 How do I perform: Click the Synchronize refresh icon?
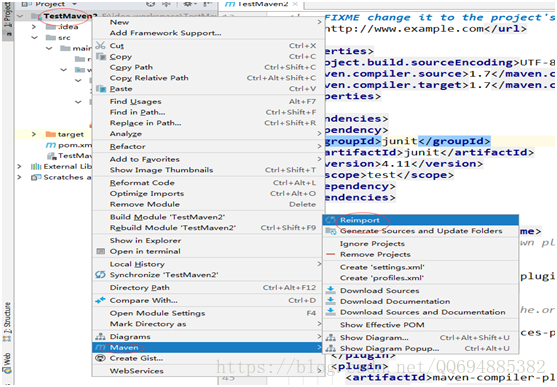101,275
